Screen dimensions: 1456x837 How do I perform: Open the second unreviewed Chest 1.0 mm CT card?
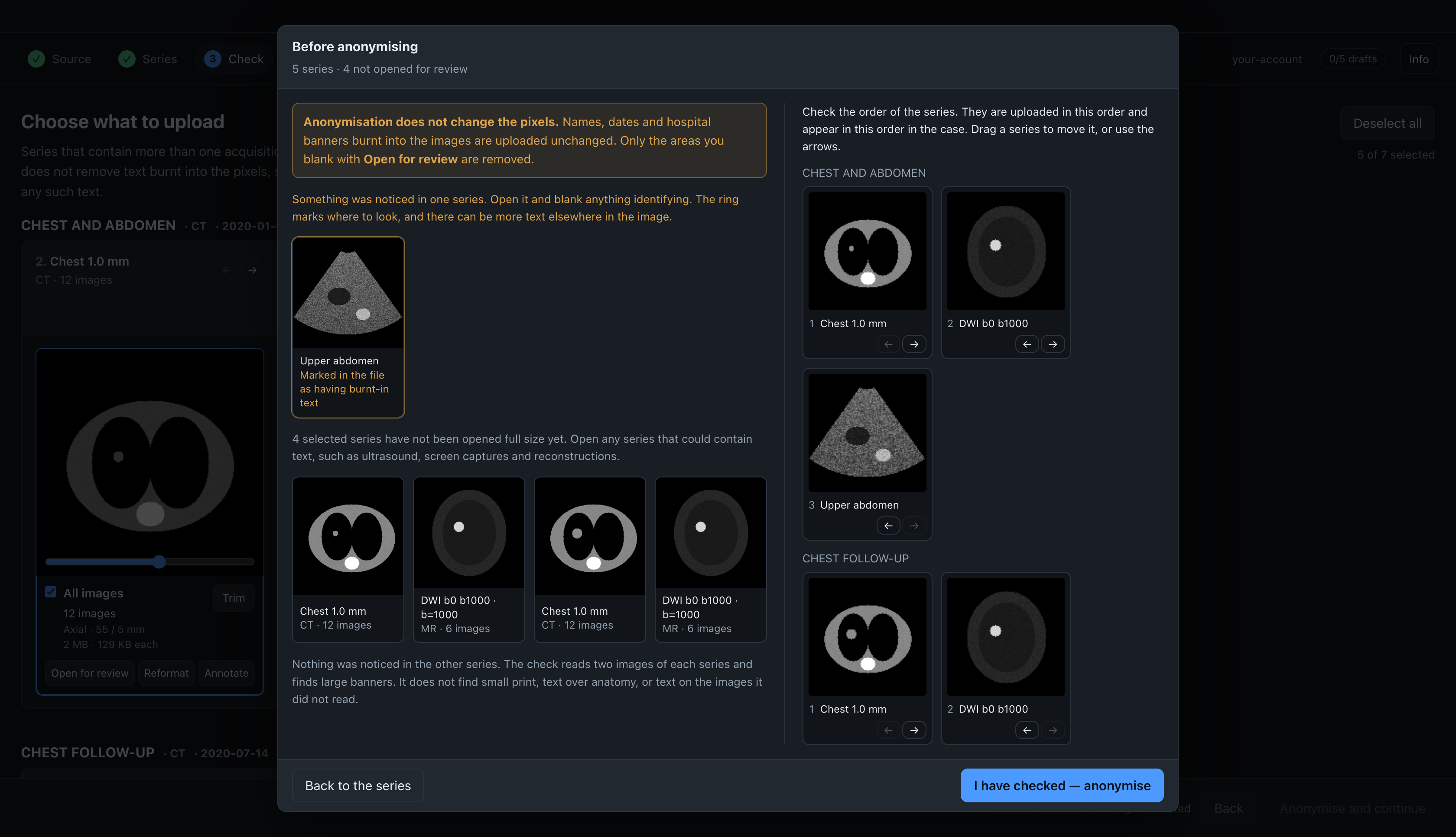(589, 559)
